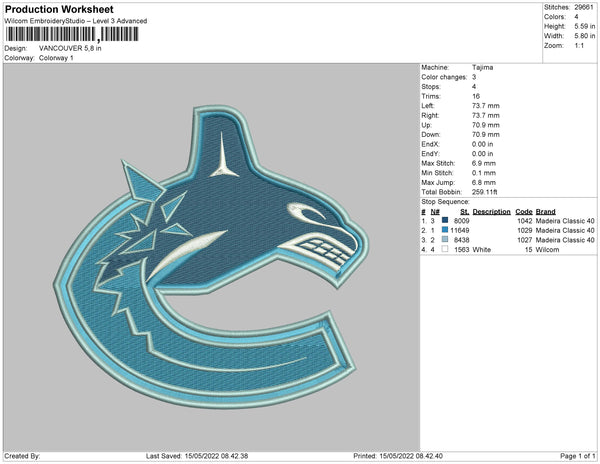The image size is (600, 464).
Task: Select the 'Production Worksheet' title
Action: [59, 10]
